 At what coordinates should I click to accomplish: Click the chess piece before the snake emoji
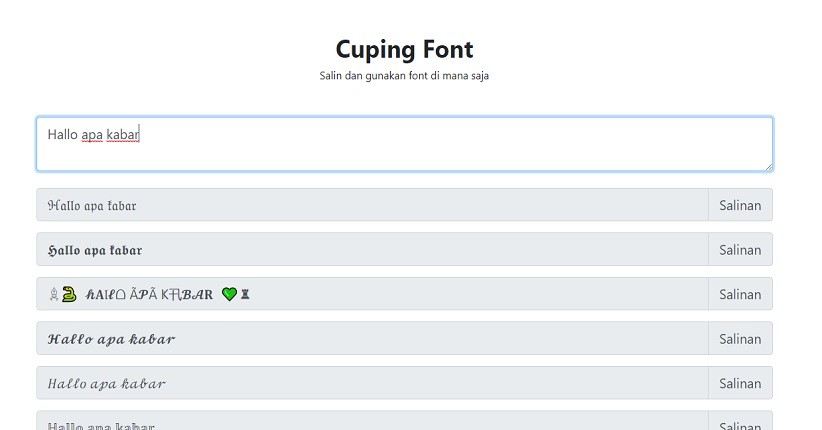[53, 294]
